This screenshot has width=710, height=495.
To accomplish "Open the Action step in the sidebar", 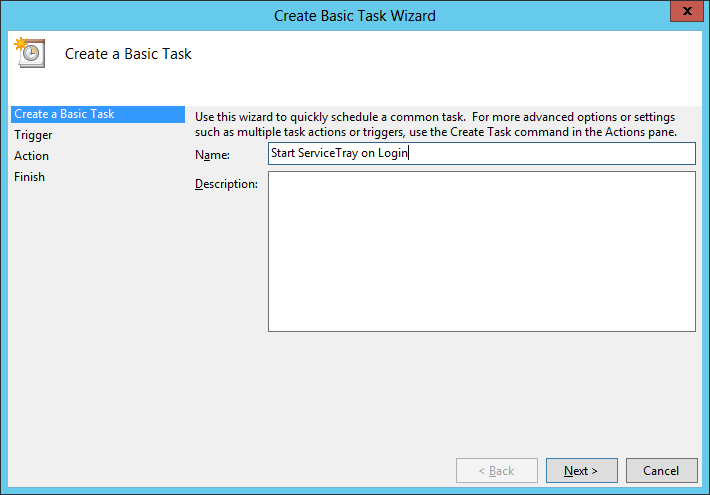I will tap(31, 156).
